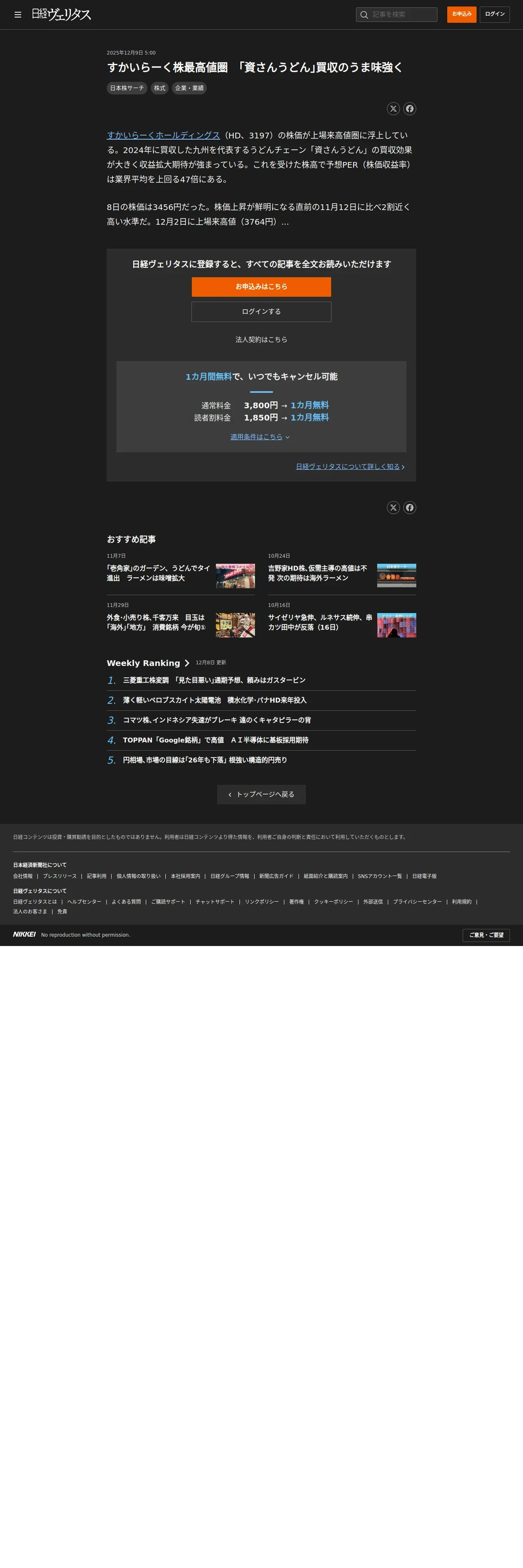Screen dimensions: 523x1568
Task: Open the サイゼリヤ急伸 article headline
Action: click(x=320, y=622)
